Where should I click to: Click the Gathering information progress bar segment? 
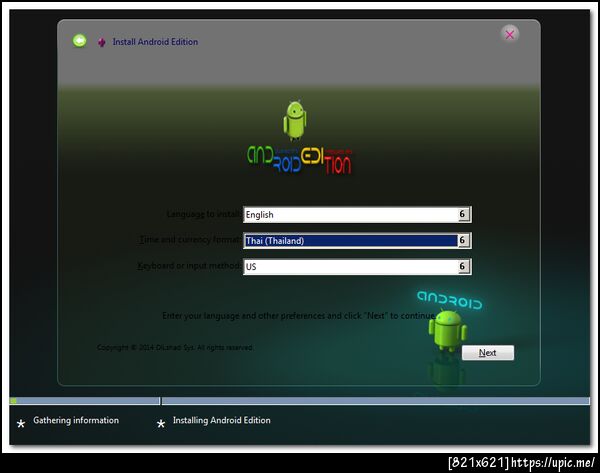tap(85, 401)
